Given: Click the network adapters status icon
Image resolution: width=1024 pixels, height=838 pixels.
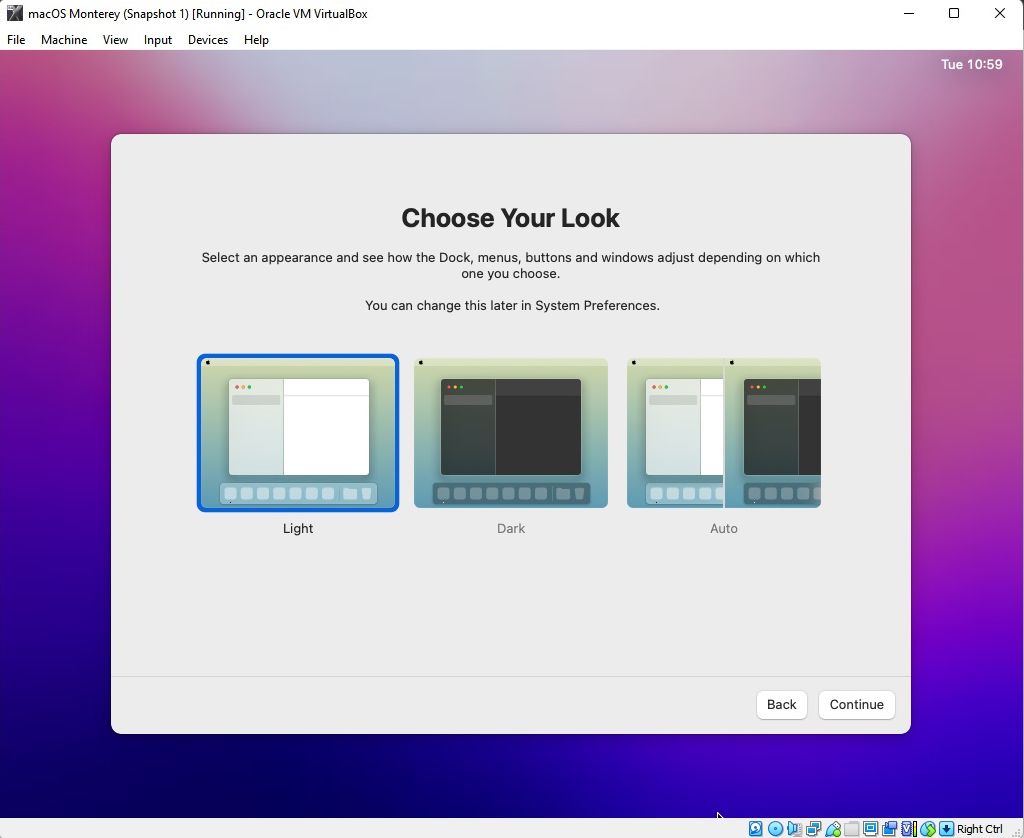Looking at the screenshot, I should (814, 829).
